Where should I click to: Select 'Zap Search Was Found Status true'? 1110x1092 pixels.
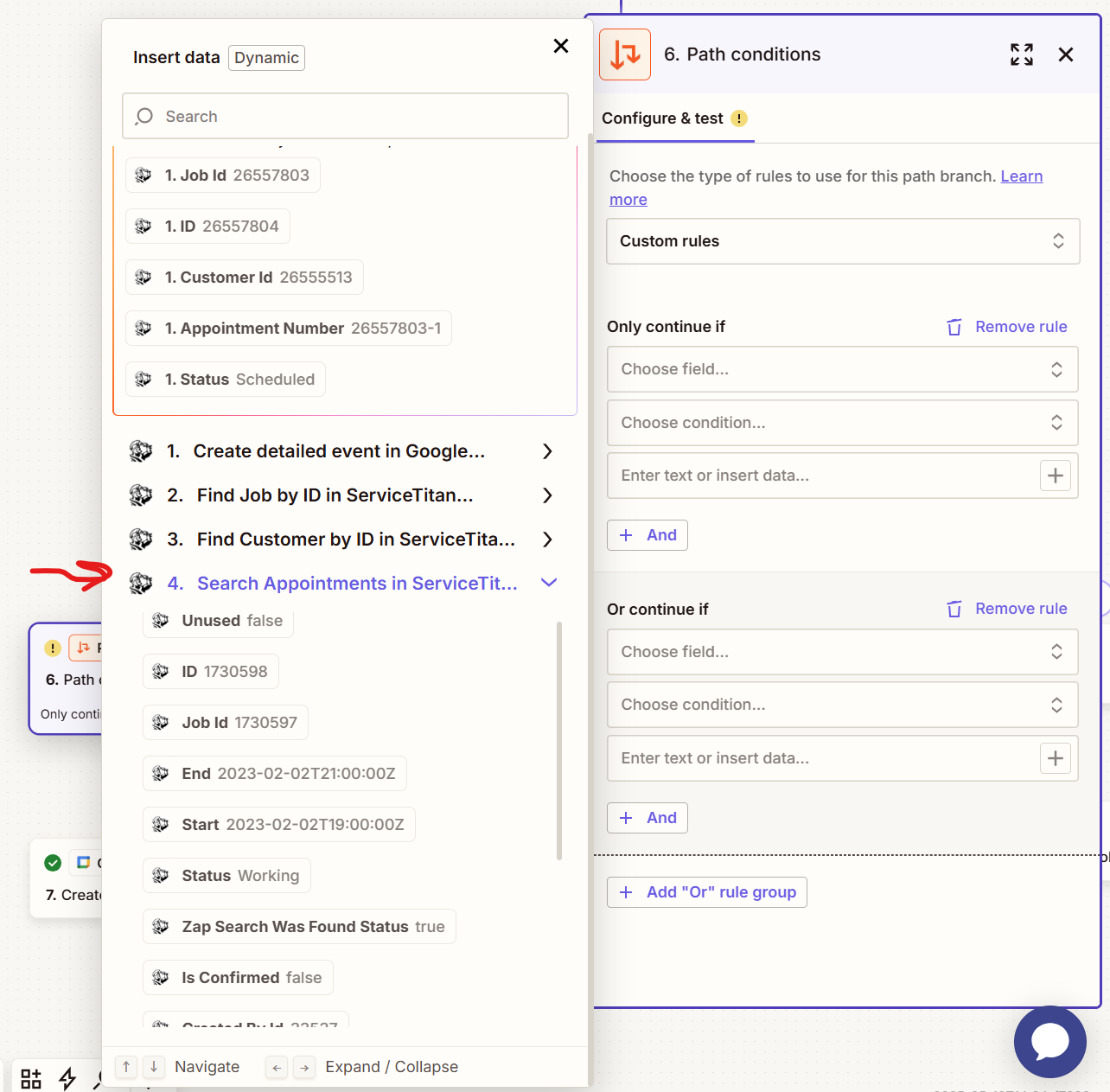pyautogui.click(x=299, y=927)
